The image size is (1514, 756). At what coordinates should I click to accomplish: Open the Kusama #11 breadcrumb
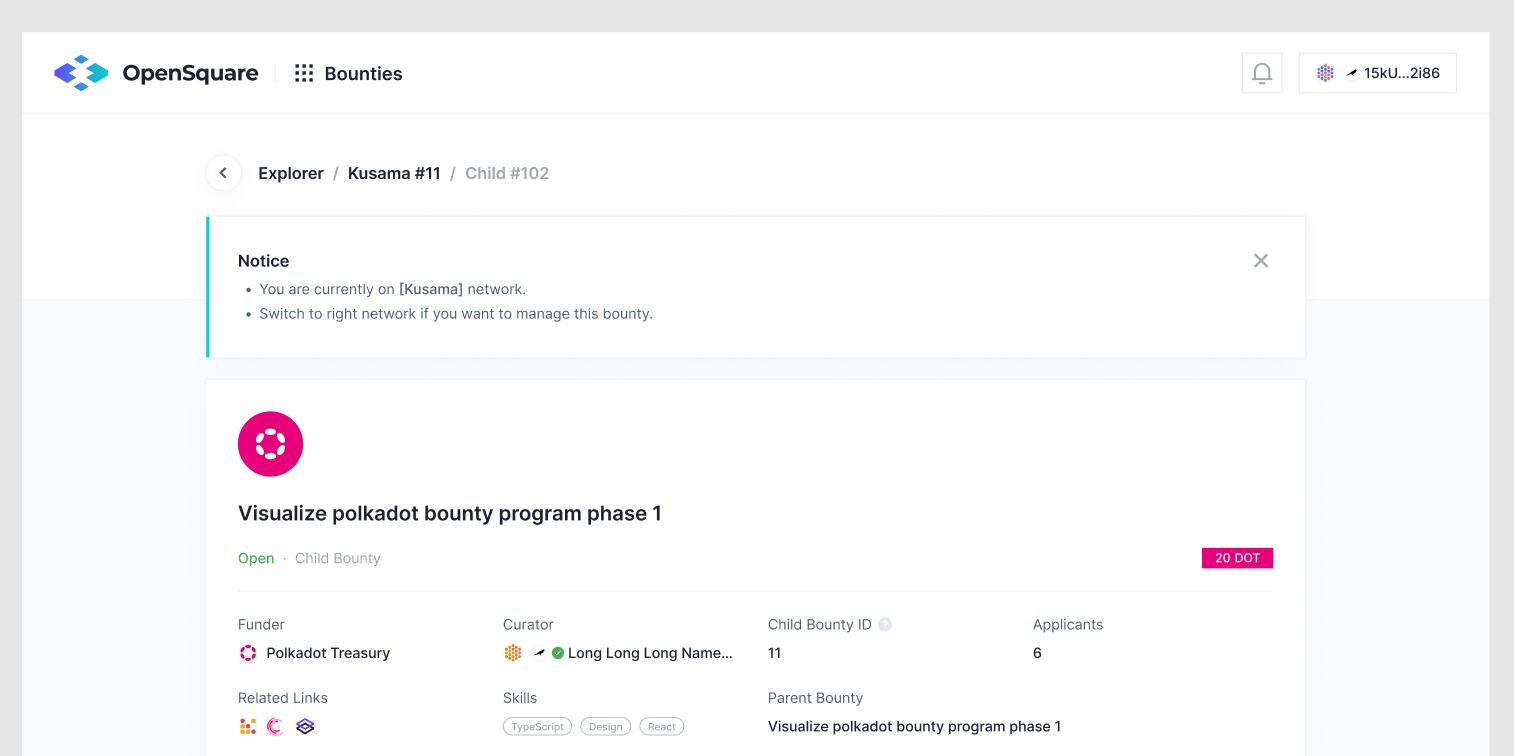tap(394, 173)
